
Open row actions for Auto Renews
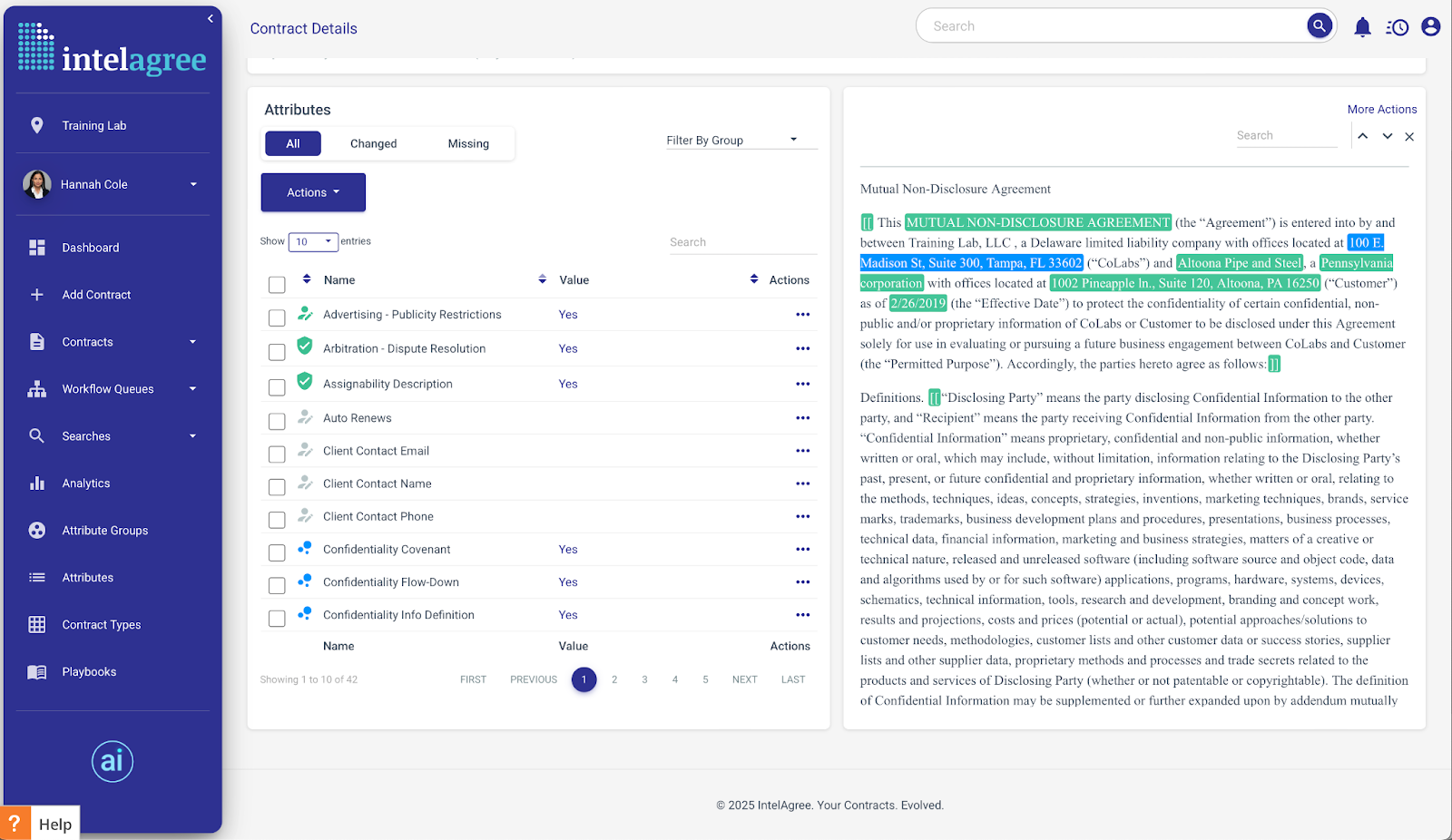[x=802, y=418]
